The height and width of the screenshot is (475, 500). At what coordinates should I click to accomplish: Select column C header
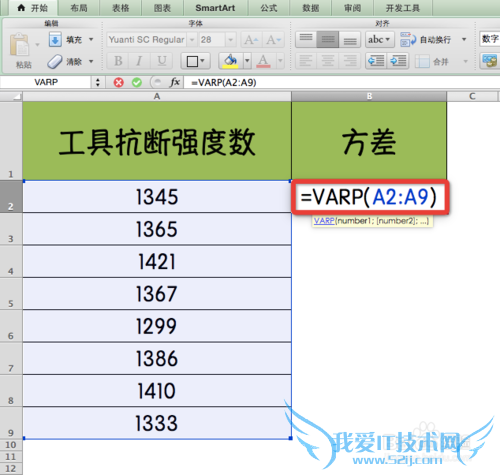tap(472, 96)
